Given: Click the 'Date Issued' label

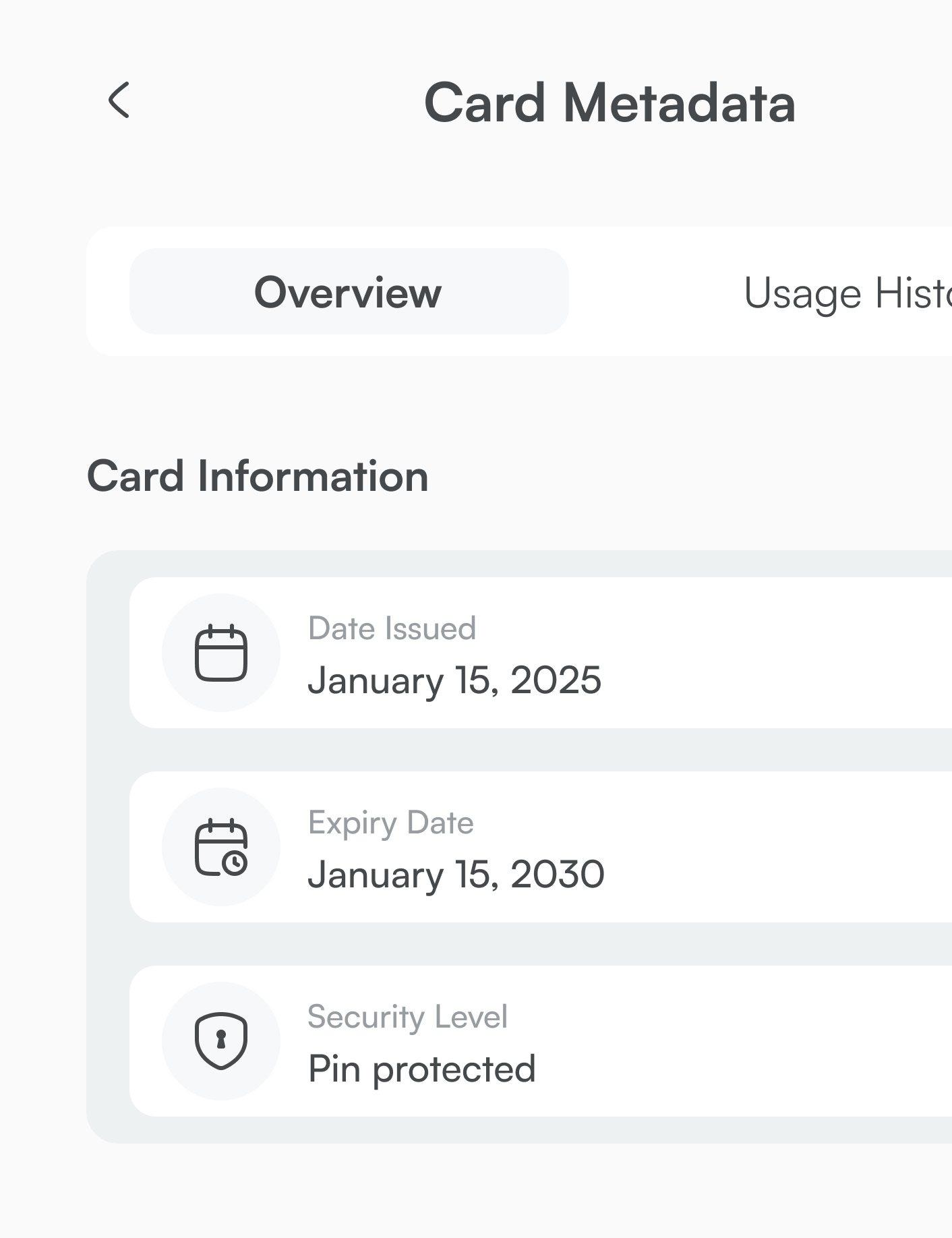Looking at the screenshot, I should point(392,628).
